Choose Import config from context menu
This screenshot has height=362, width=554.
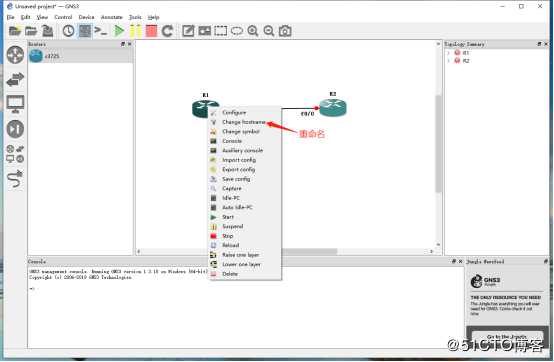[x=245, y=160]
